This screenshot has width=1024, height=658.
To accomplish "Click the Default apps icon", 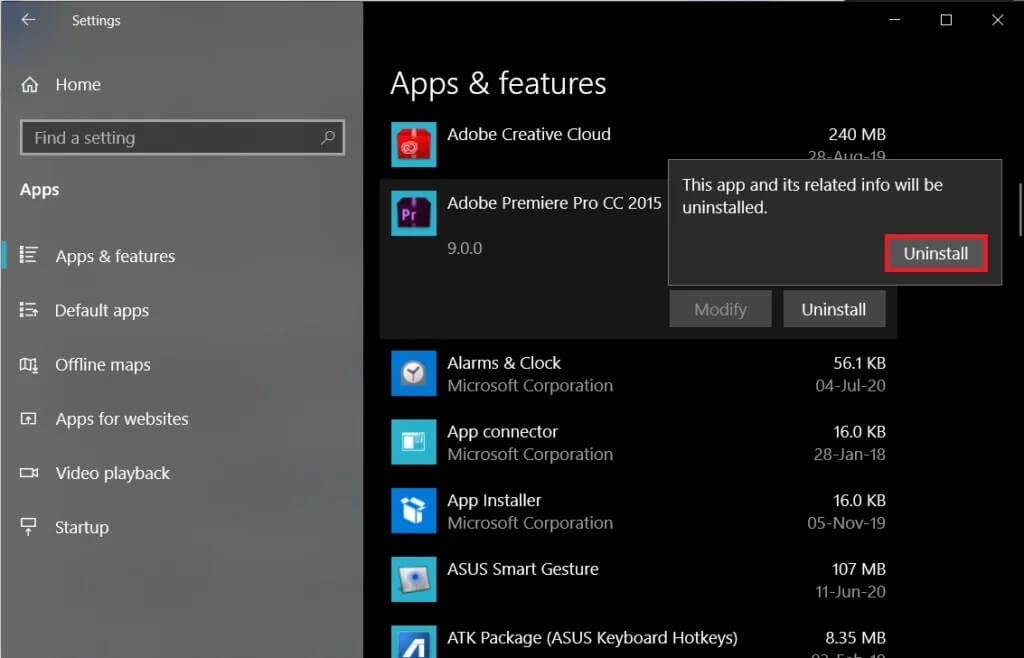I will tap(29, 309).
